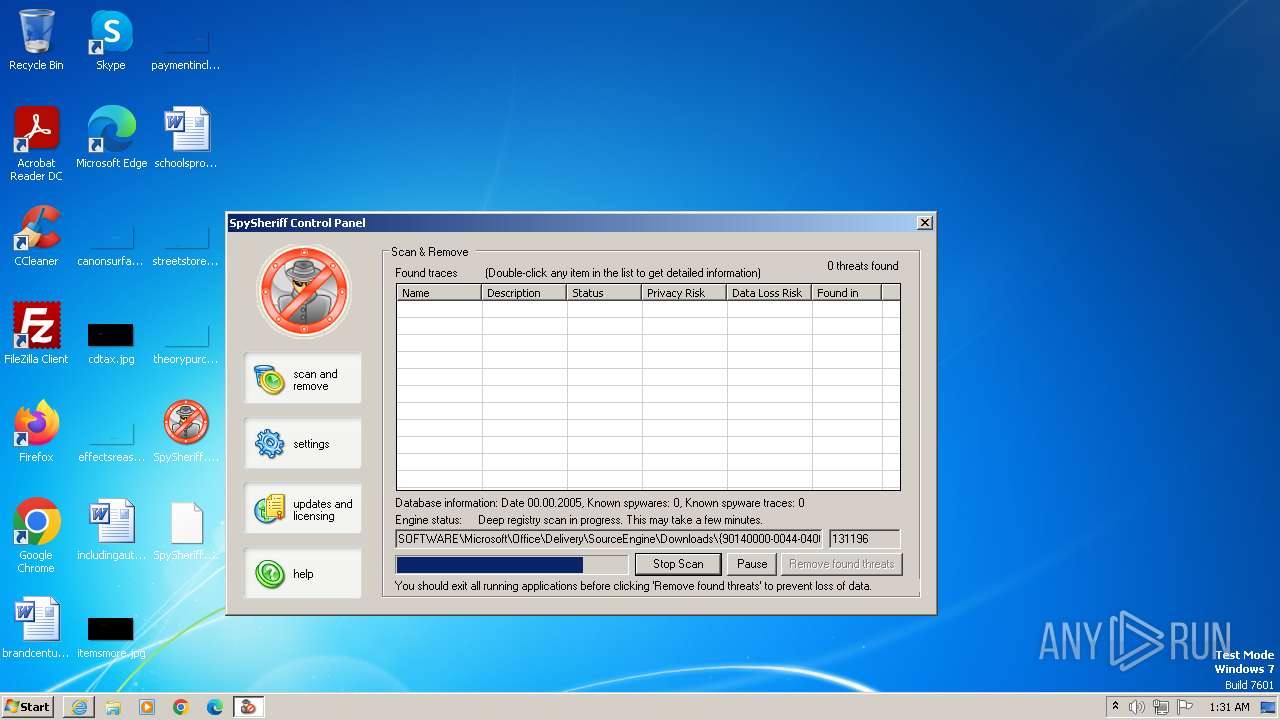Launch Internet Explorer from taskbar
Screen dimensions: 1280x720
[x=79, y=707]
